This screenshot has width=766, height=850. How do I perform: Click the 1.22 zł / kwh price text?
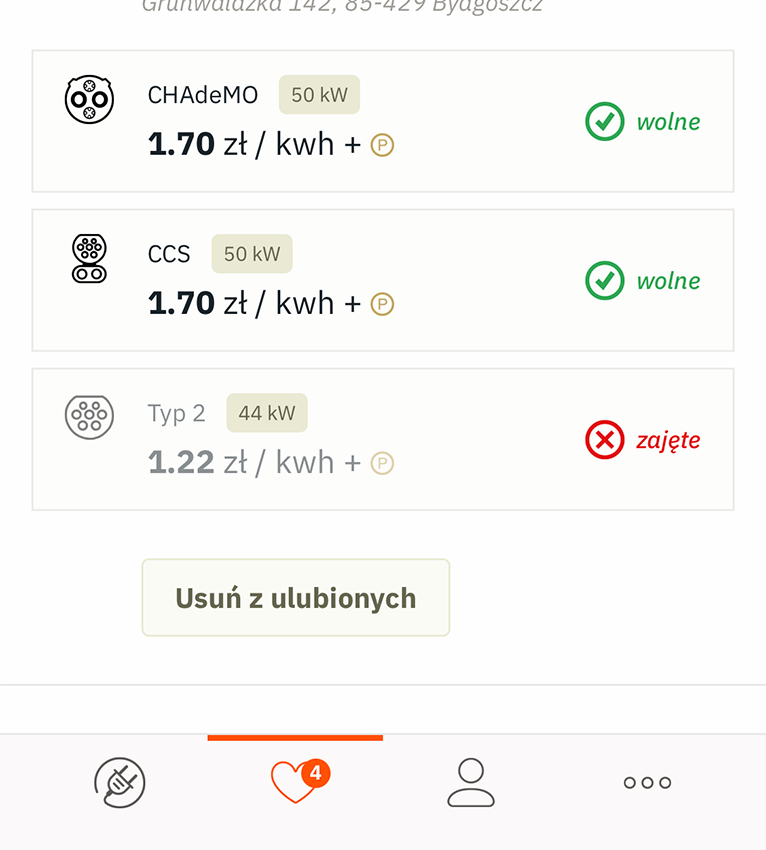[x=254, y=462]
